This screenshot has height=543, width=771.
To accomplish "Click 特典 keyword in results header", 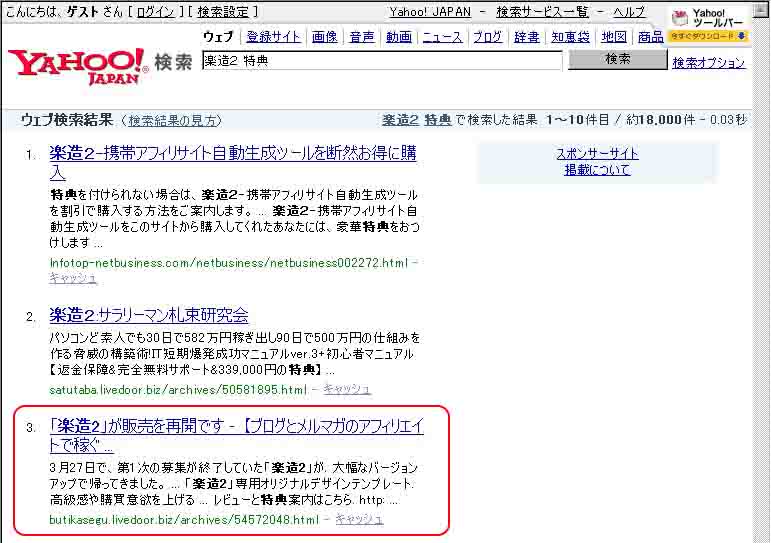I will point(438,120).
